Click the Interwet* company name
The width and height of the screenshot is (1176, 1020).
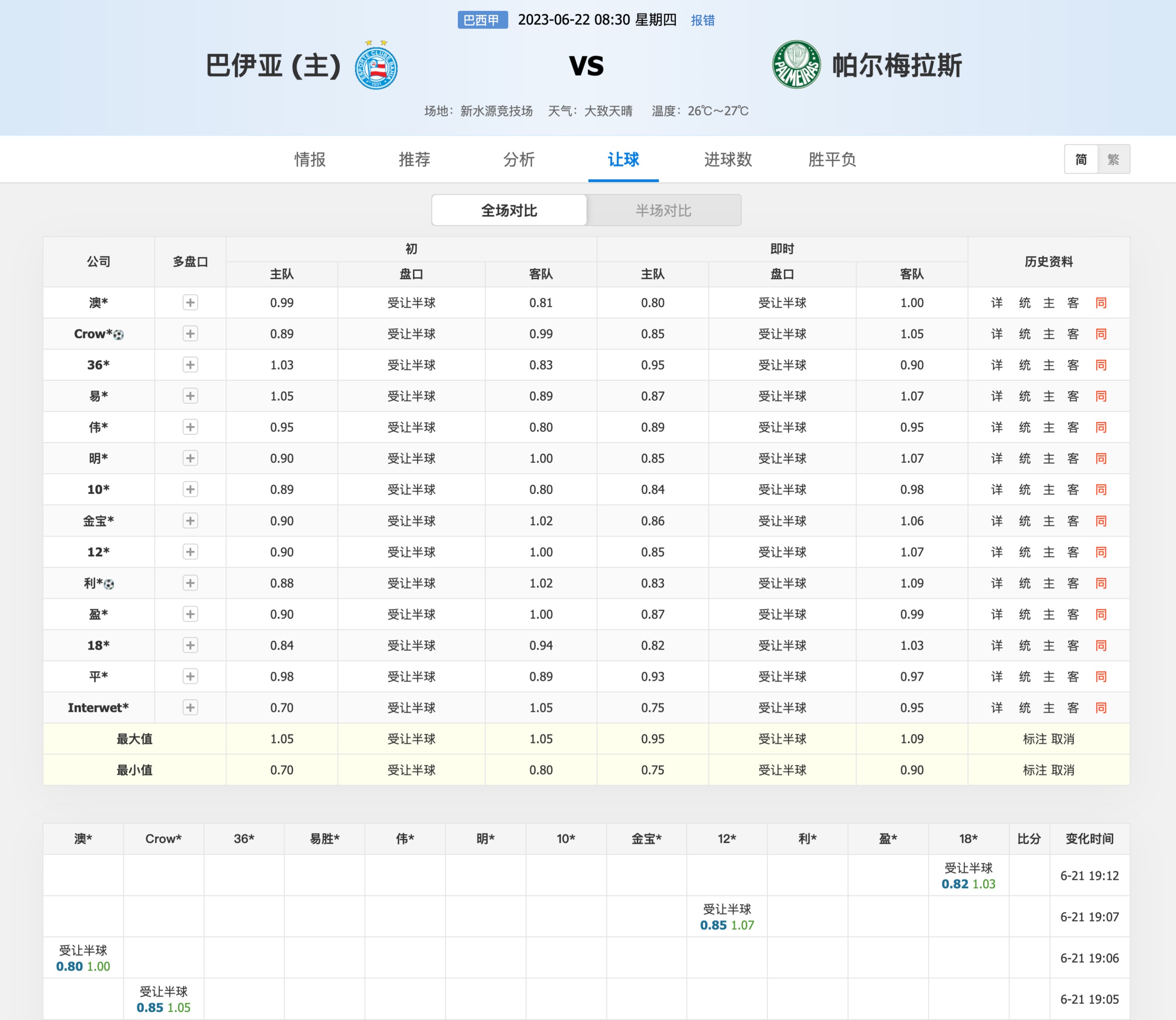tap(98, 707)
